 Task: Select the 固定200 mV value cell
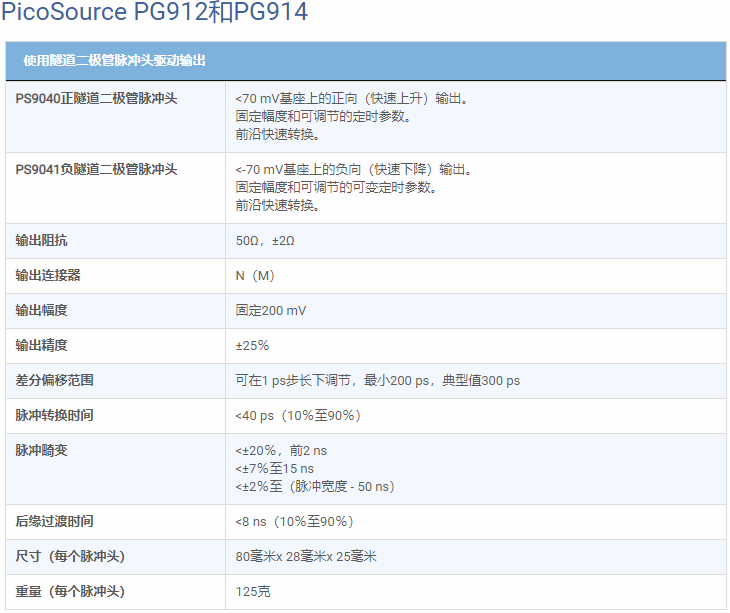pyautogui.click(x=271, y=311)
